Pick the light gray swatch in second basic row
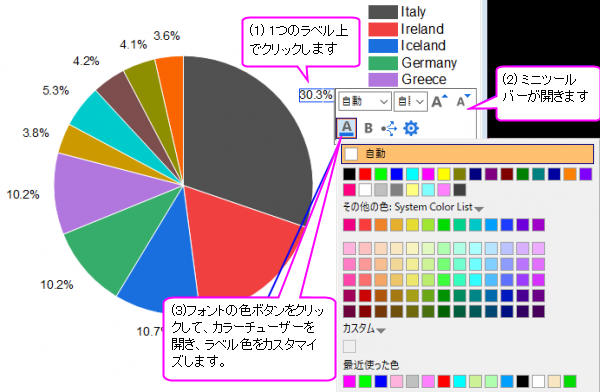The height and width of the screenshot is (392, 600). 381,189
